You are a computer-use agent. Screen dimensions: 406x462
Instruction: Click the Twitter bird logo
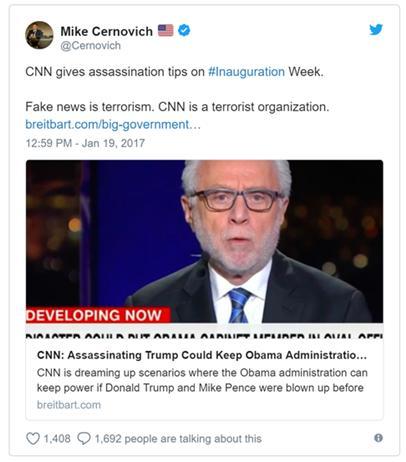pos(376,30)
